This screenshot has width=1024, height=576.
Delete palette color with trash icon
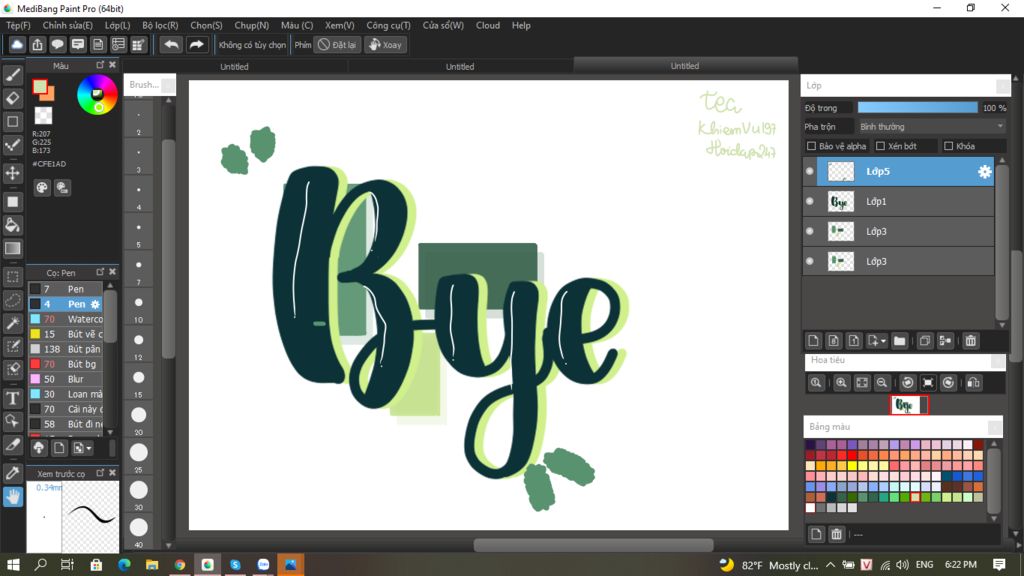pyautogui.click(x=837, y=534)
